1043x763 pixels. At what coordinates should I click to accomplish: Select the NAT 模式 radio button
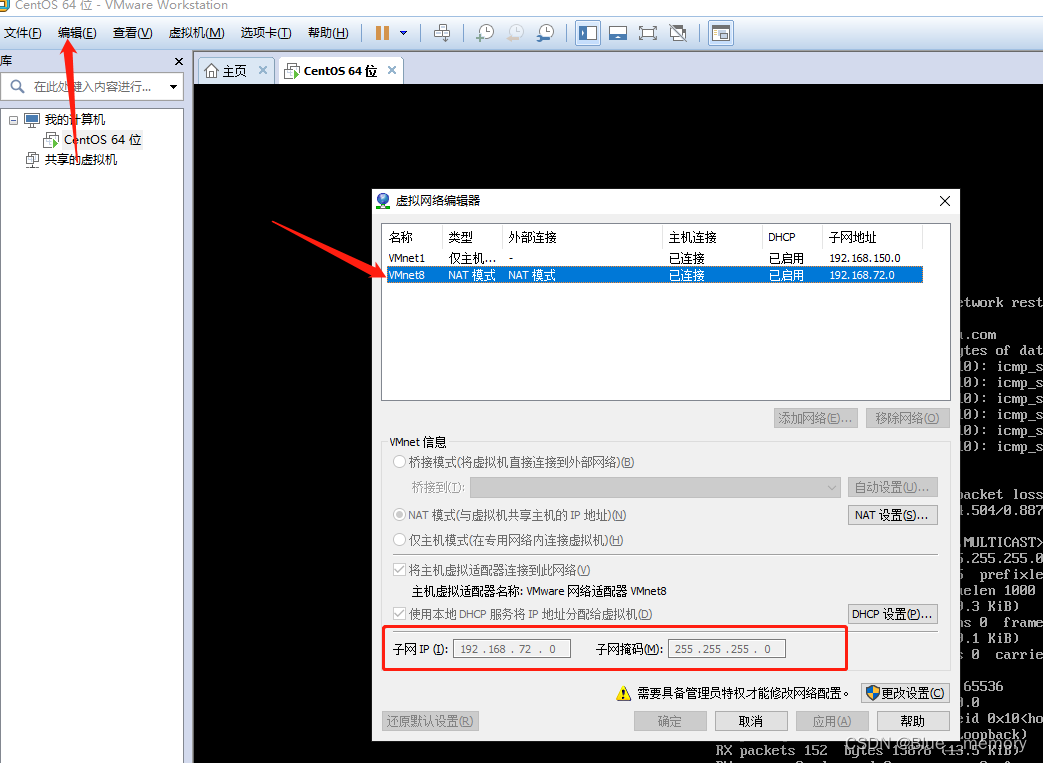click(x=399, y=515)
